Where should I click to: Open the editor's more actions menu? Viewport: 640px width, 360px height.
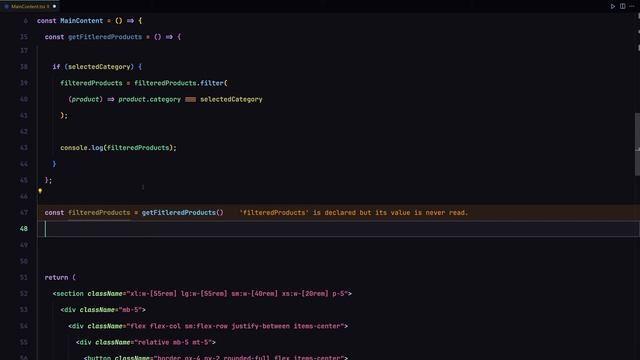632,7
